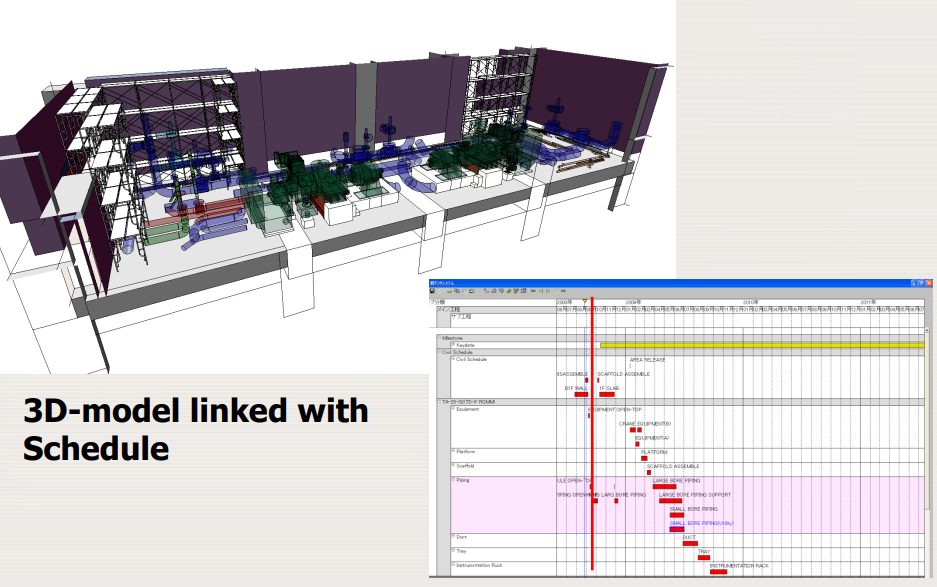Click the undo arrow icon in toolbar
This screenshot has height=587, width=937.
tap(471, 291)
